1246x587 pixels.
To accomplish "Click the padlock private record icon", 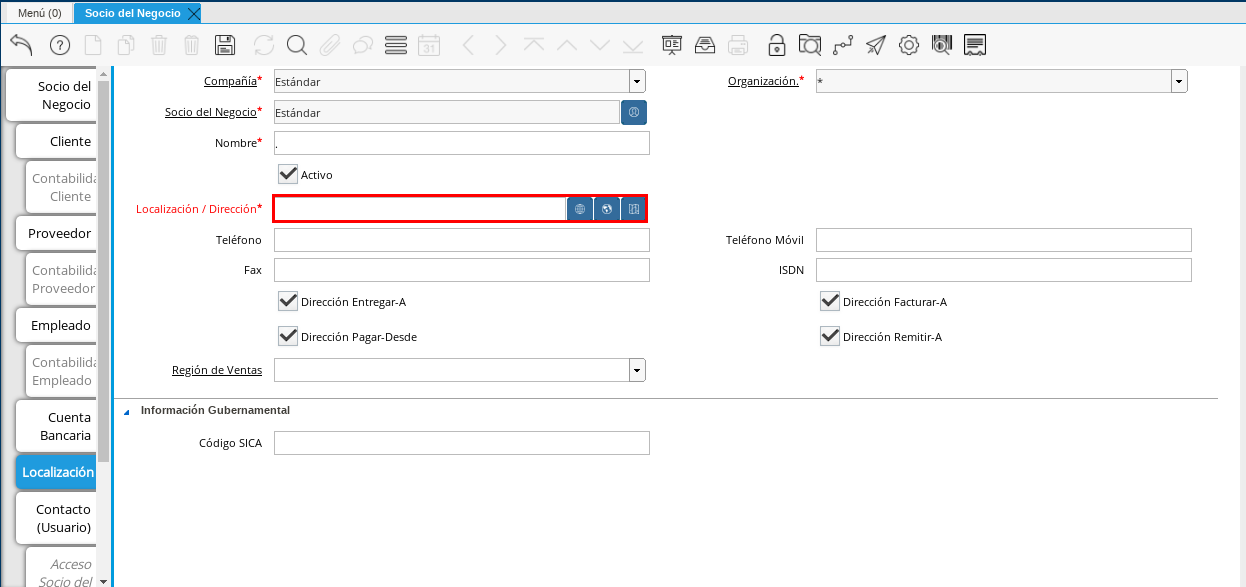I will point(777,45).
